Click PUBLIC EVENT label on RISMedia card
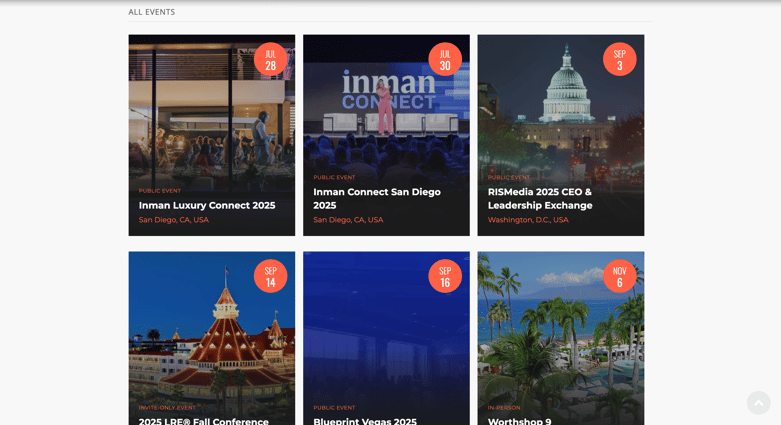 509,177
